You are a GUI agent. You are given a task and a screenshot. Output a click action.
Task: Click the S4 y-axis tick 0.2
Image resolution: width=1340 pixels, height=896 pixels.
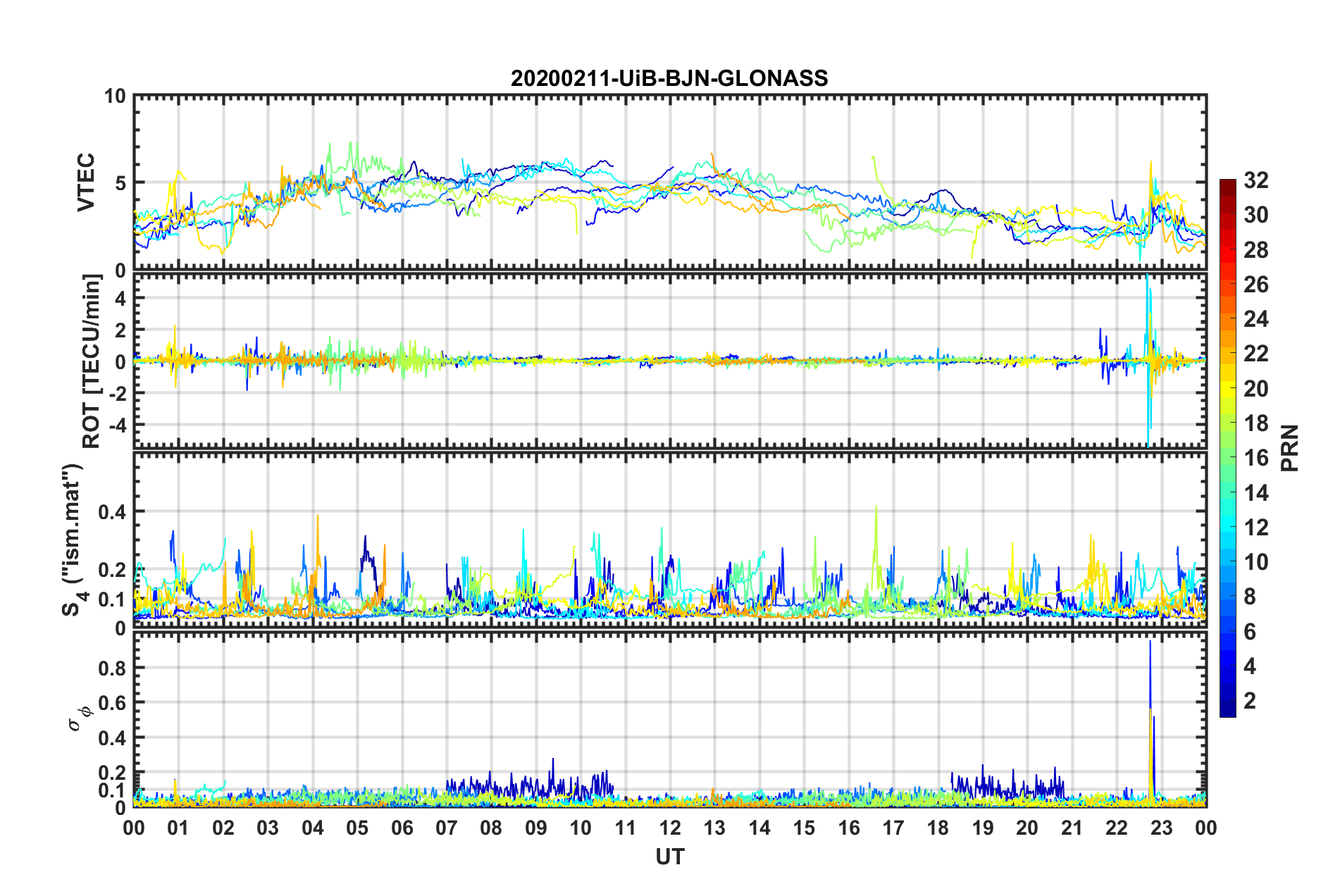click(x=113, y=570)
